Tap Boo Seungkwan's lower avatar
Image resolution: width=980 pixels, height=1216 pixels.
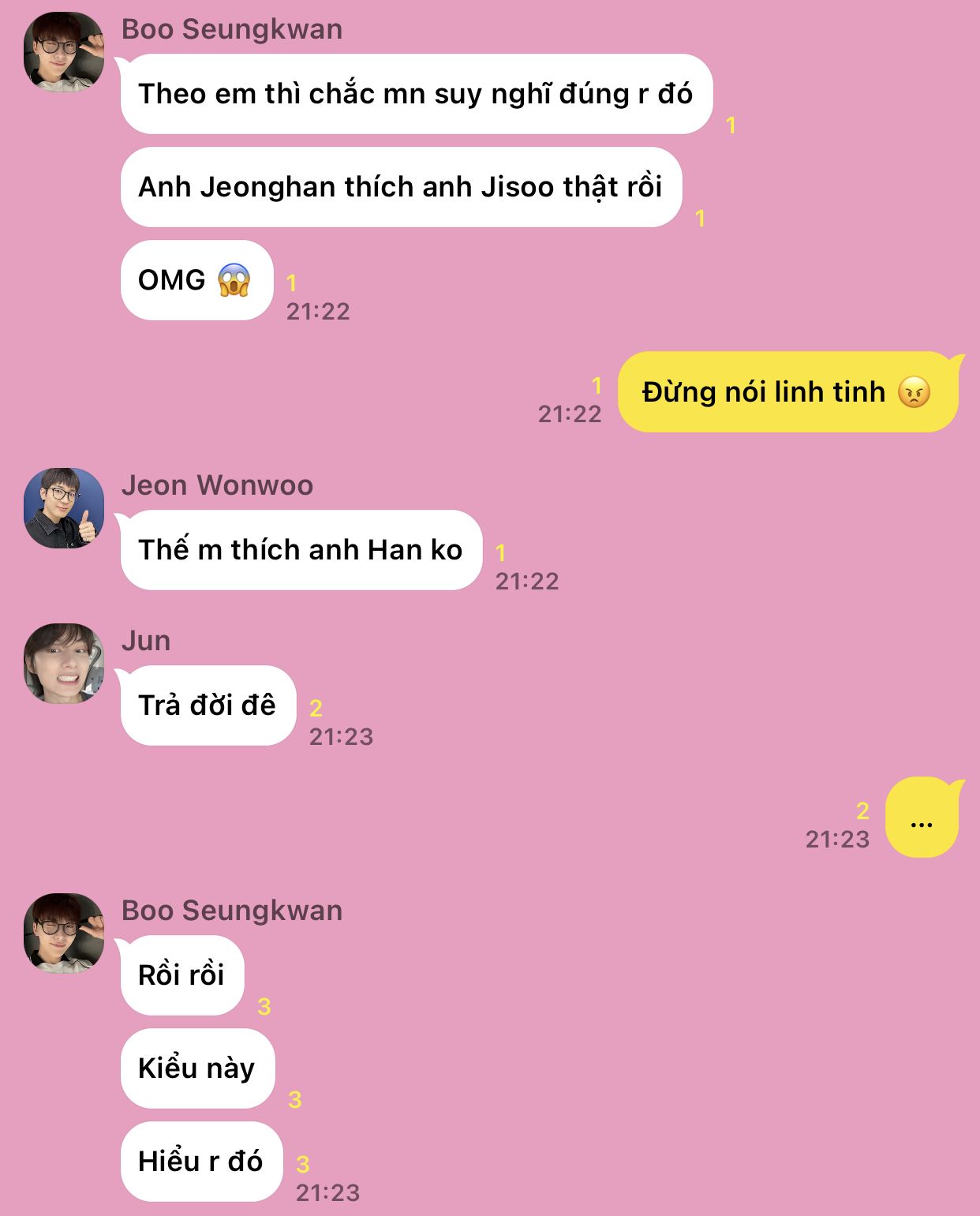64,934
